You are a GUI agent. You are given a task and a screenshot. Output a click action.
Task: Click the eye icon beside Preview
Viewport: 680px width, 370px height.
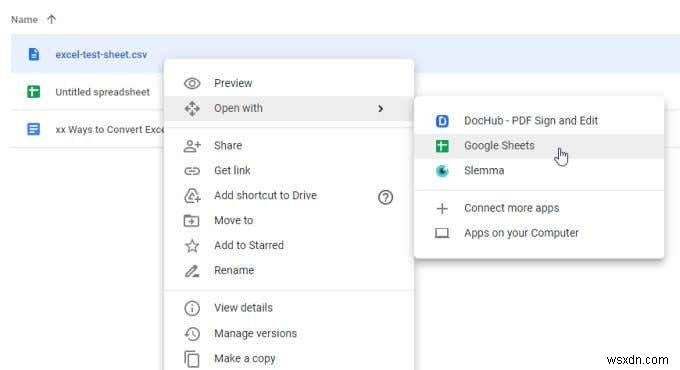(x=192, y=83)
